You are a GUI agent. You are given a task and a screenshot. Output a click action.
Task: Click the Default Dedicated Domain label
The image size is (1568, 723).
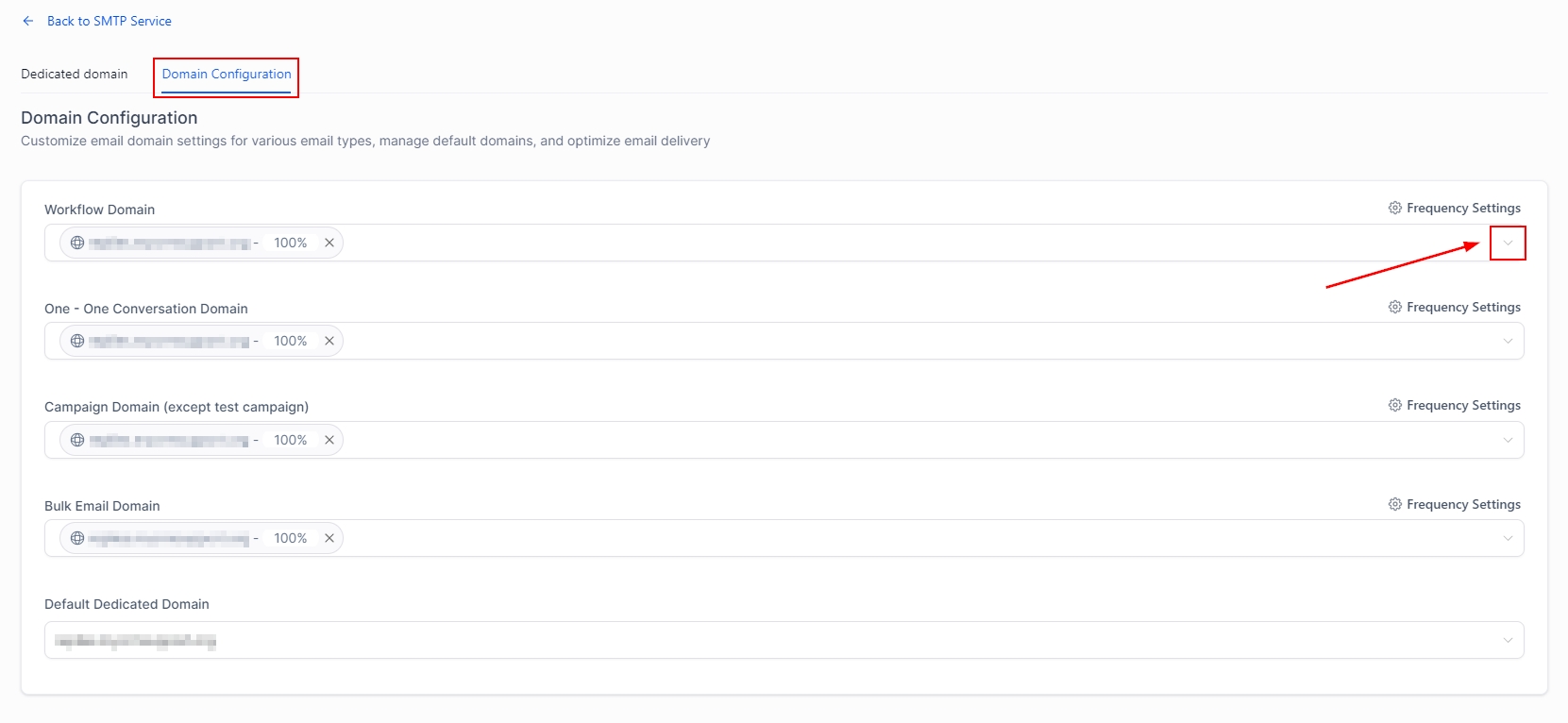(x=126, y=604)
